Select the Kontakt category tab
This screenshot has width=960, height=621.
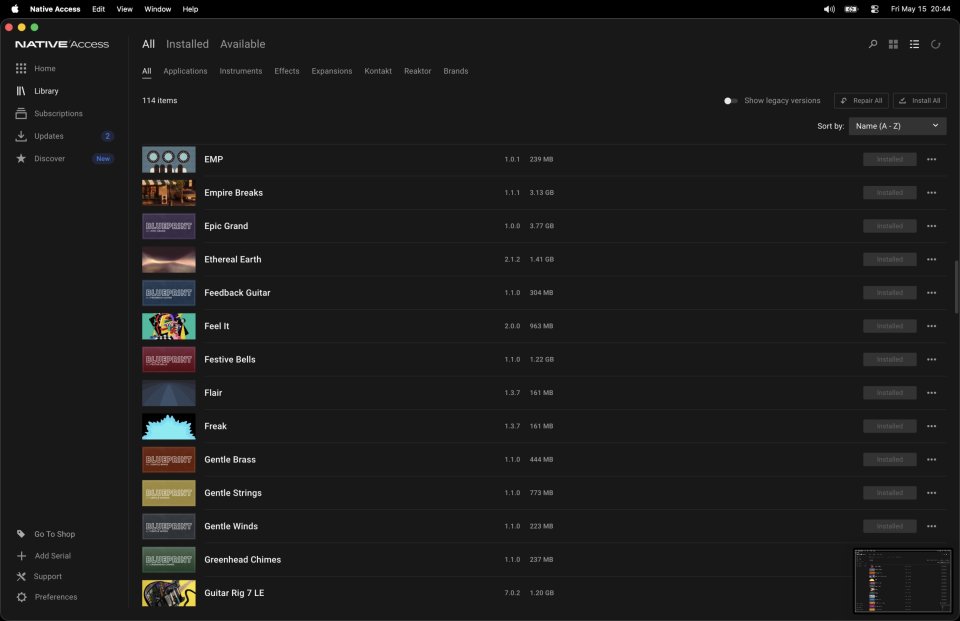click(x=378, y=71)
